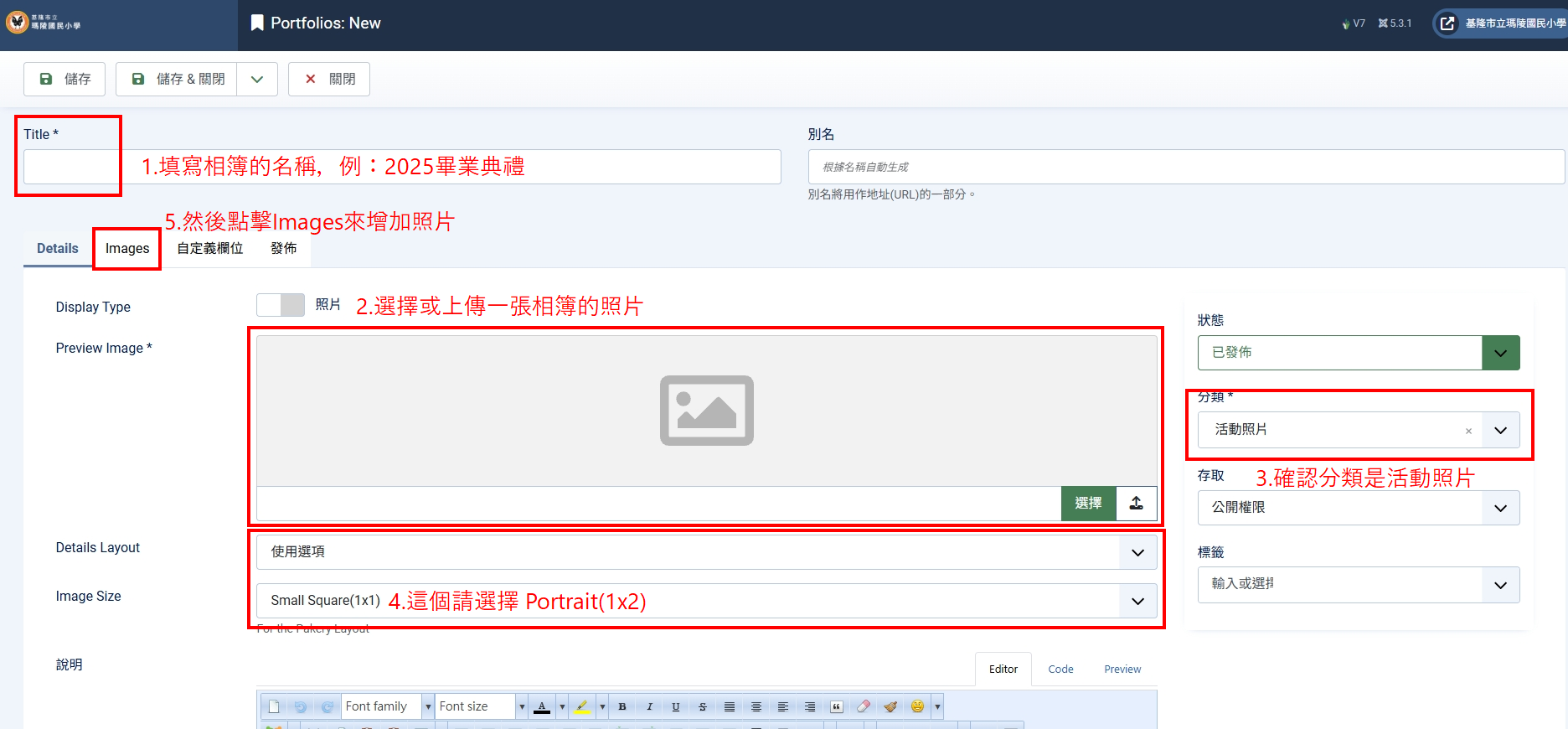Click the underline icon in the editor
Screen dimensions: 1568x729
[676, 706]
